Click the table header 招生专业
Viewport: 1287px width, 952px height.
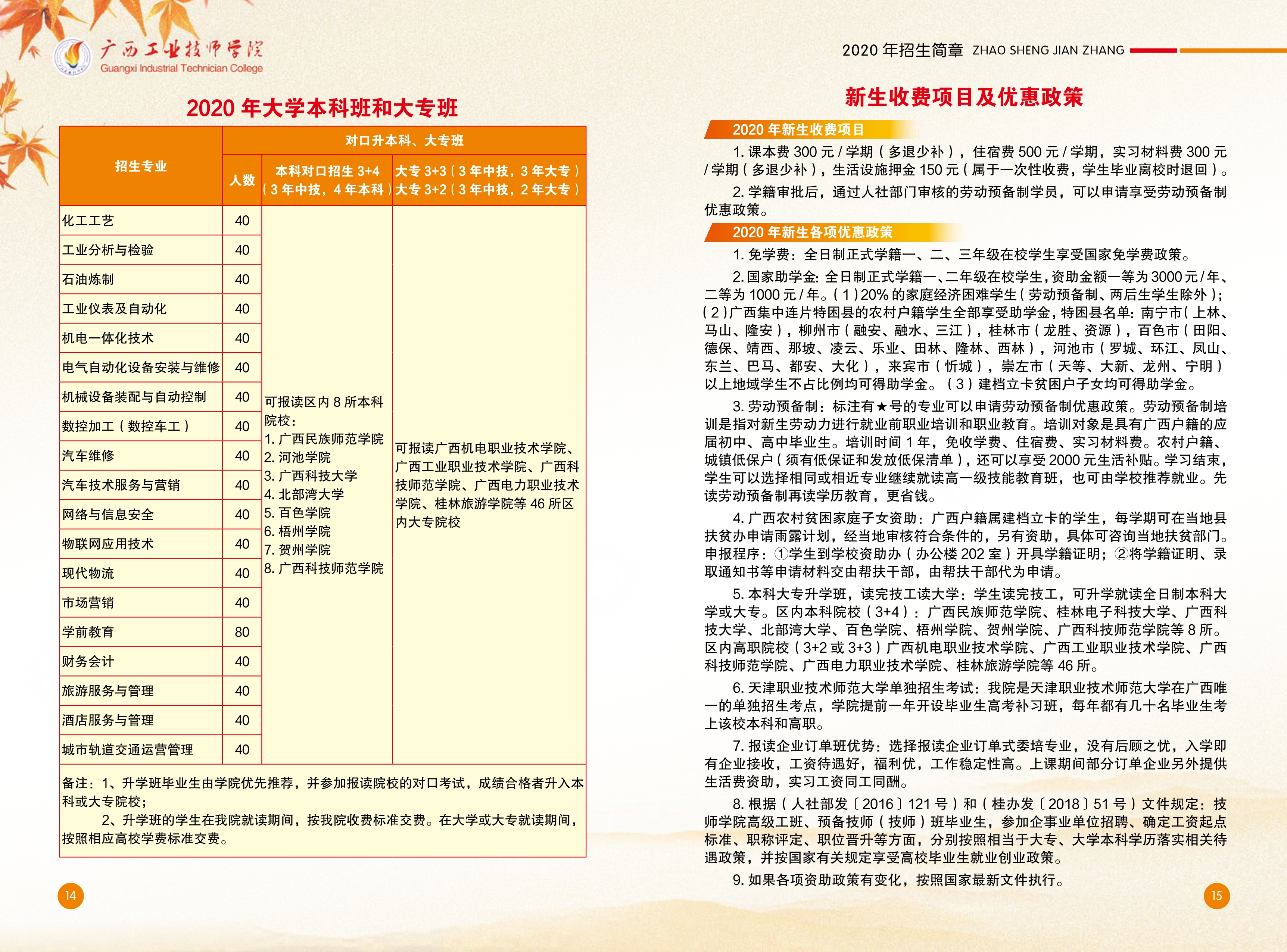141,166
